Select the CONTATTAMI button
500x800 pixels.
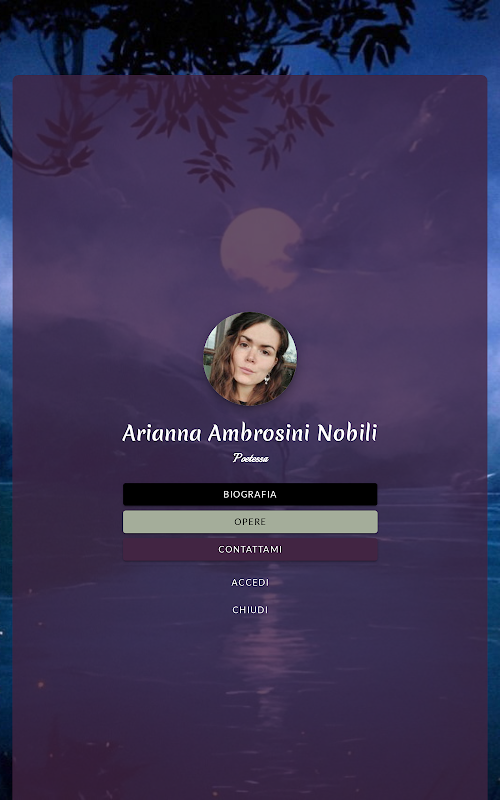coord(250,549)
